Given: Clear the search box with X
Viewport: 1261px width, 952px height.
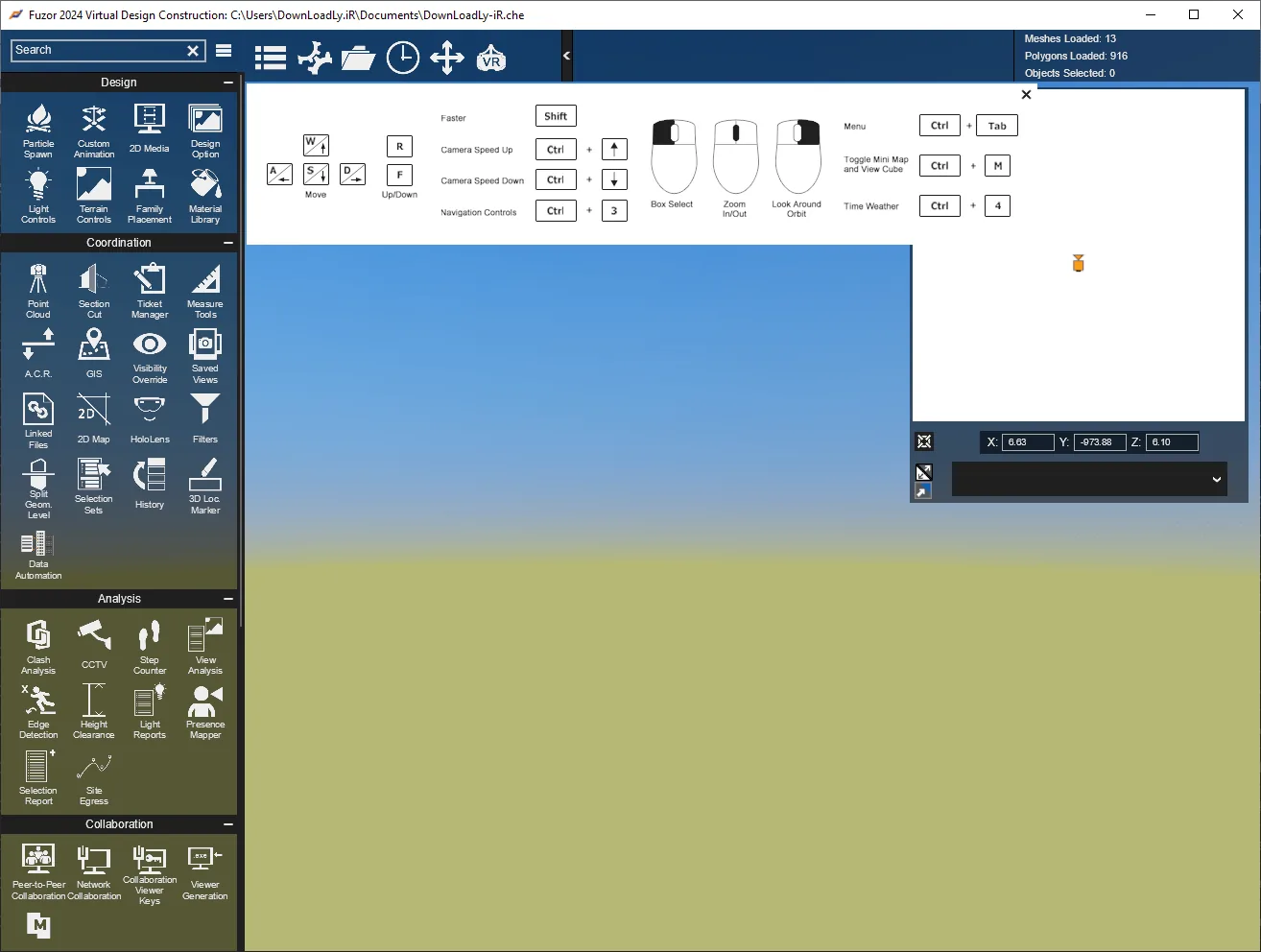Looking at the screenshot, I should (x=193, y=51).
